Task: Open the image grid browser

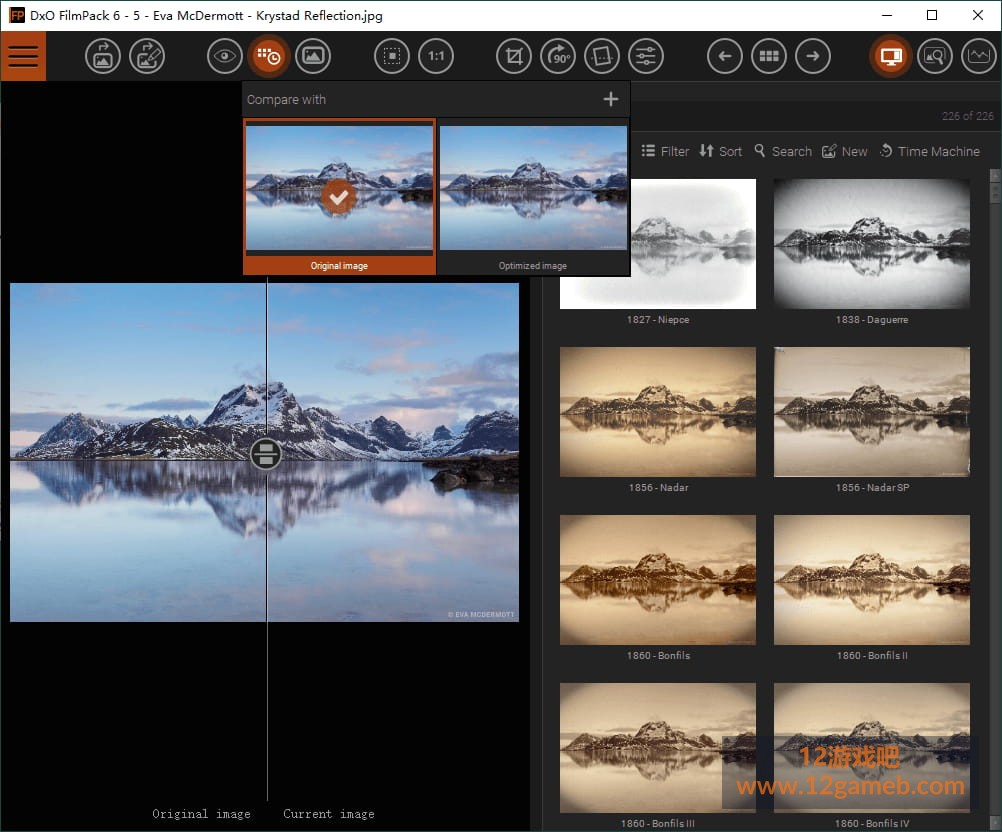Action: coord(769,56)
